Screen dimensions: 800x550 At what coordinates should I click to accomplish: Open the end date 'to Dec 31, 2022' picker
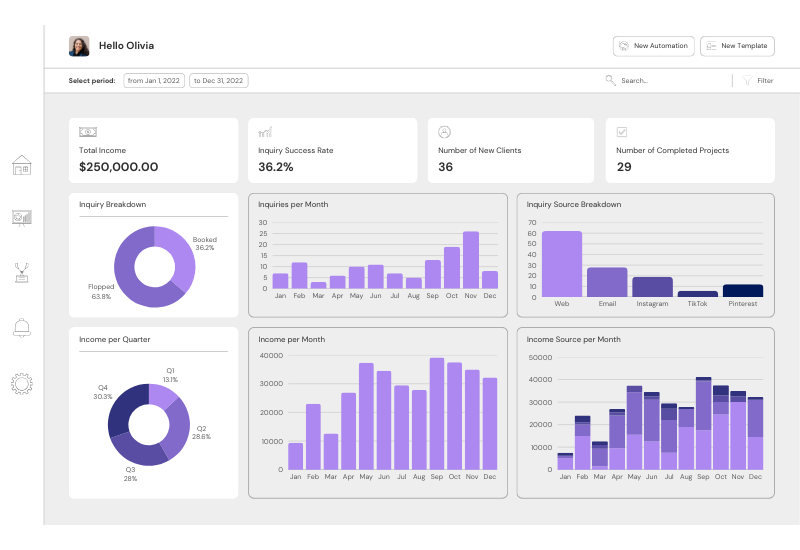click(219, 80)
